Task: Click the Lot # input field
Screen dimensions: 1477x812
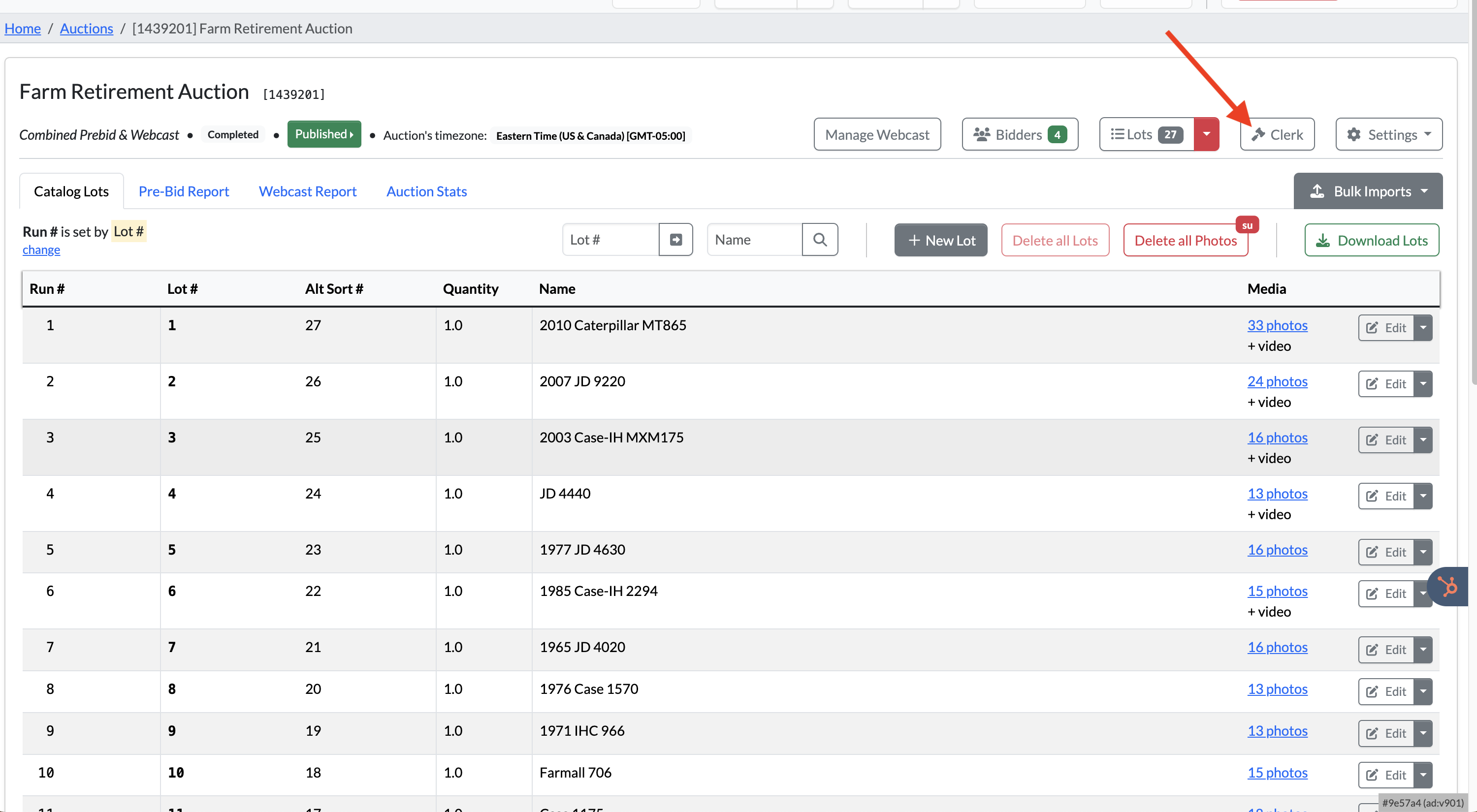Action: [610, 240]
